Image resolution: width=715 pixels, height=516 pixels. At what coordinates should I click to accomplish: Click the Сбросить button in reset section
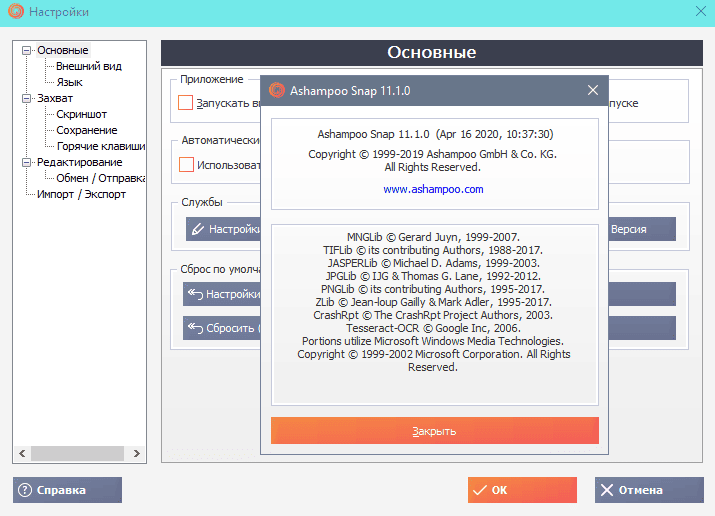pyautogui.click(x=222, y=328)
